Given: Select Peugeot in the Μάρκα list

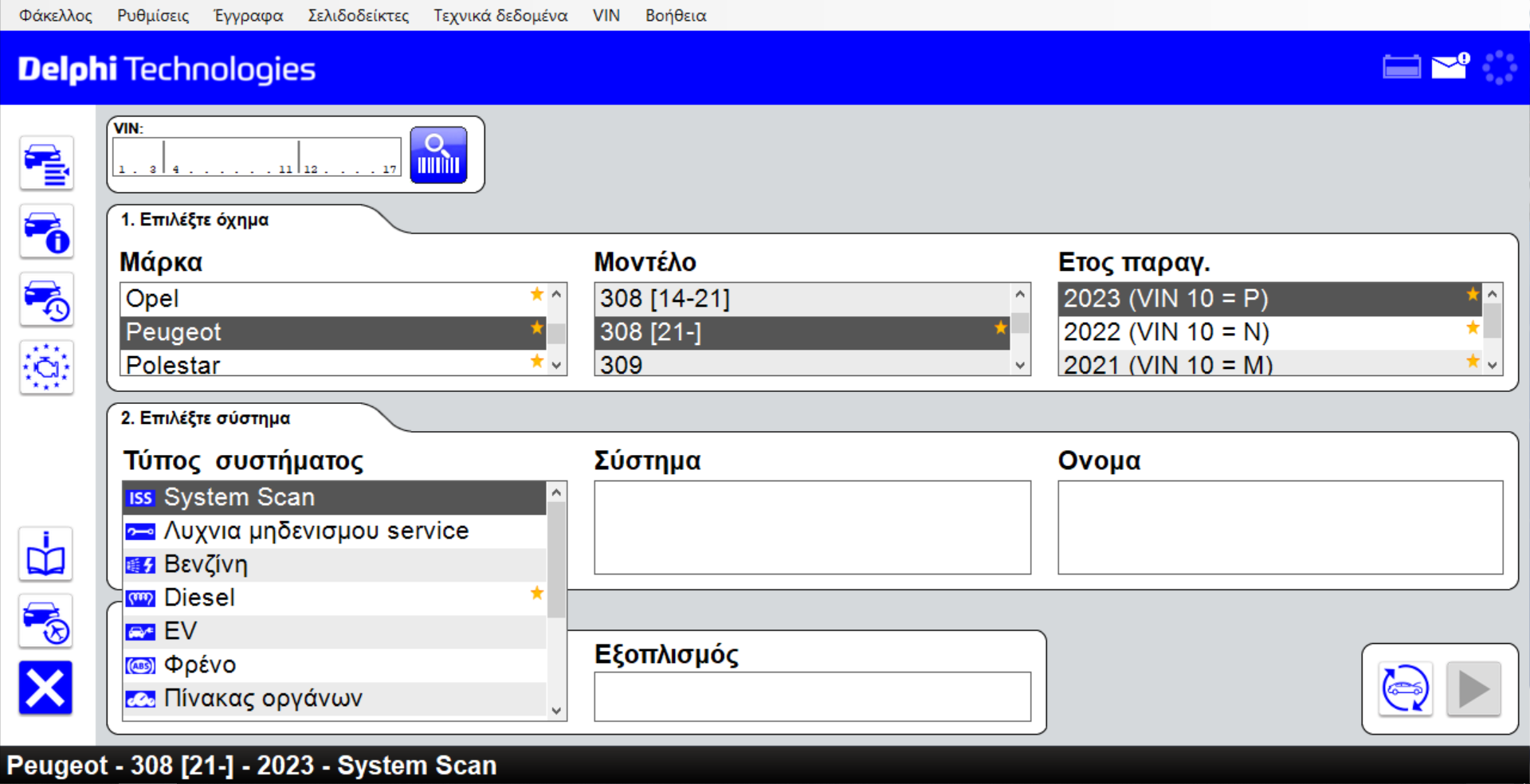Looking at the screenshot, I should click(333, 332).
